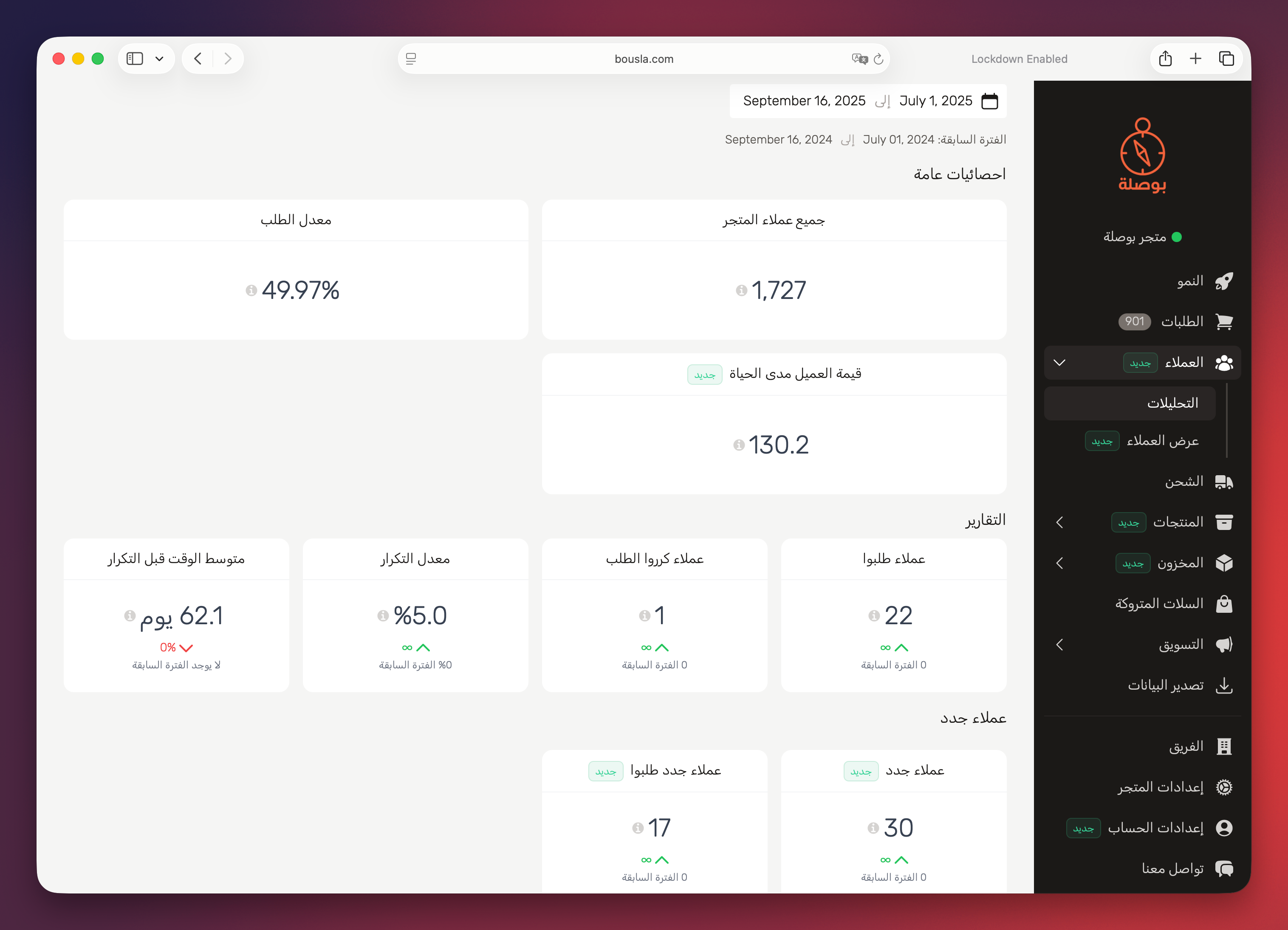This screenshot has width=1288, height=930.
Task: Click the info icon beside the 49.97% order rate
Action: 251,291
